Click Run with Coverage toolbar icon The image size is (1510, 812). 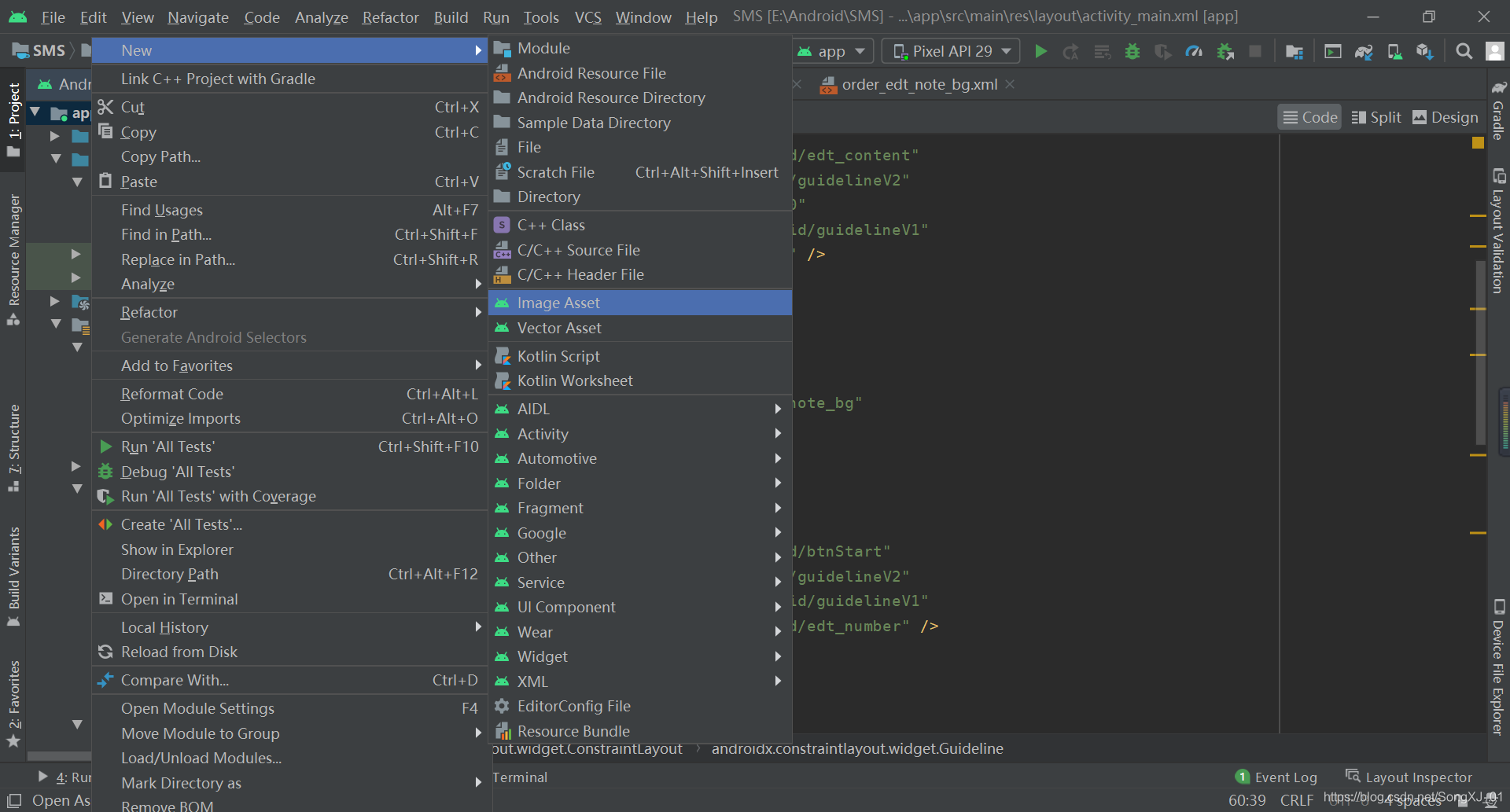[x=1163, y=52]
